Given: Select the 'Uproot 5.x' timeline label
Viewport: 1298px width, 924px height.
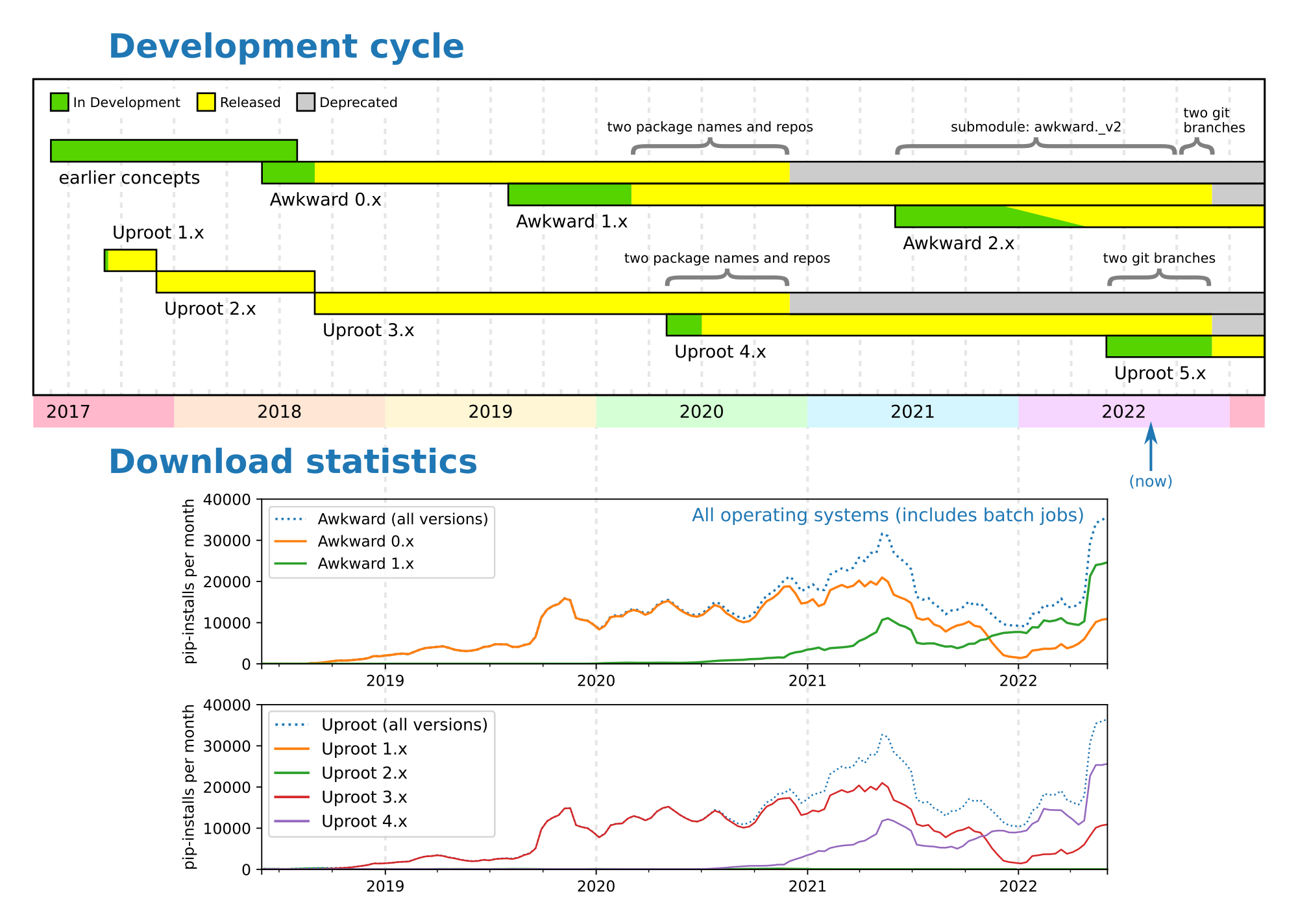Looking at the screenshot, I should [x=1160, y=373].
